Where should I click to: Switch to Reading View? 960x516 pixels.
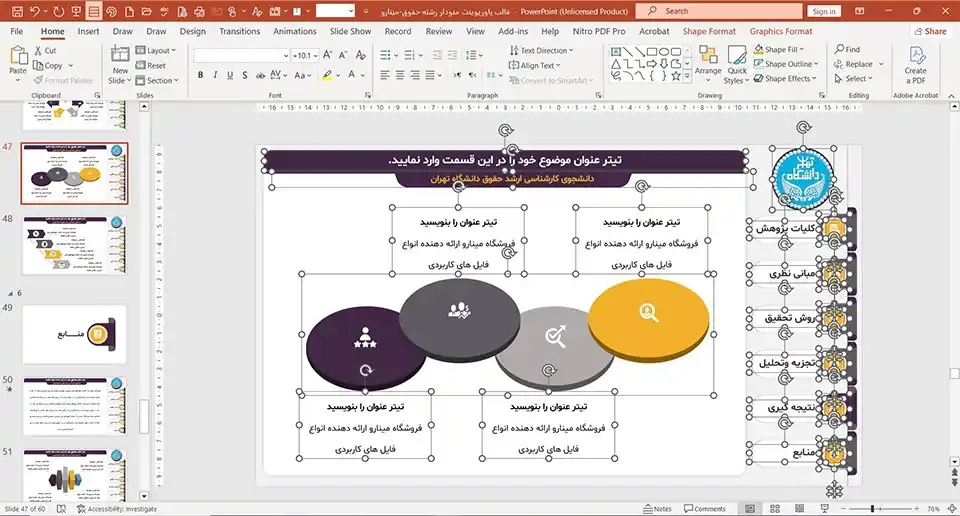tap(799, 509)
